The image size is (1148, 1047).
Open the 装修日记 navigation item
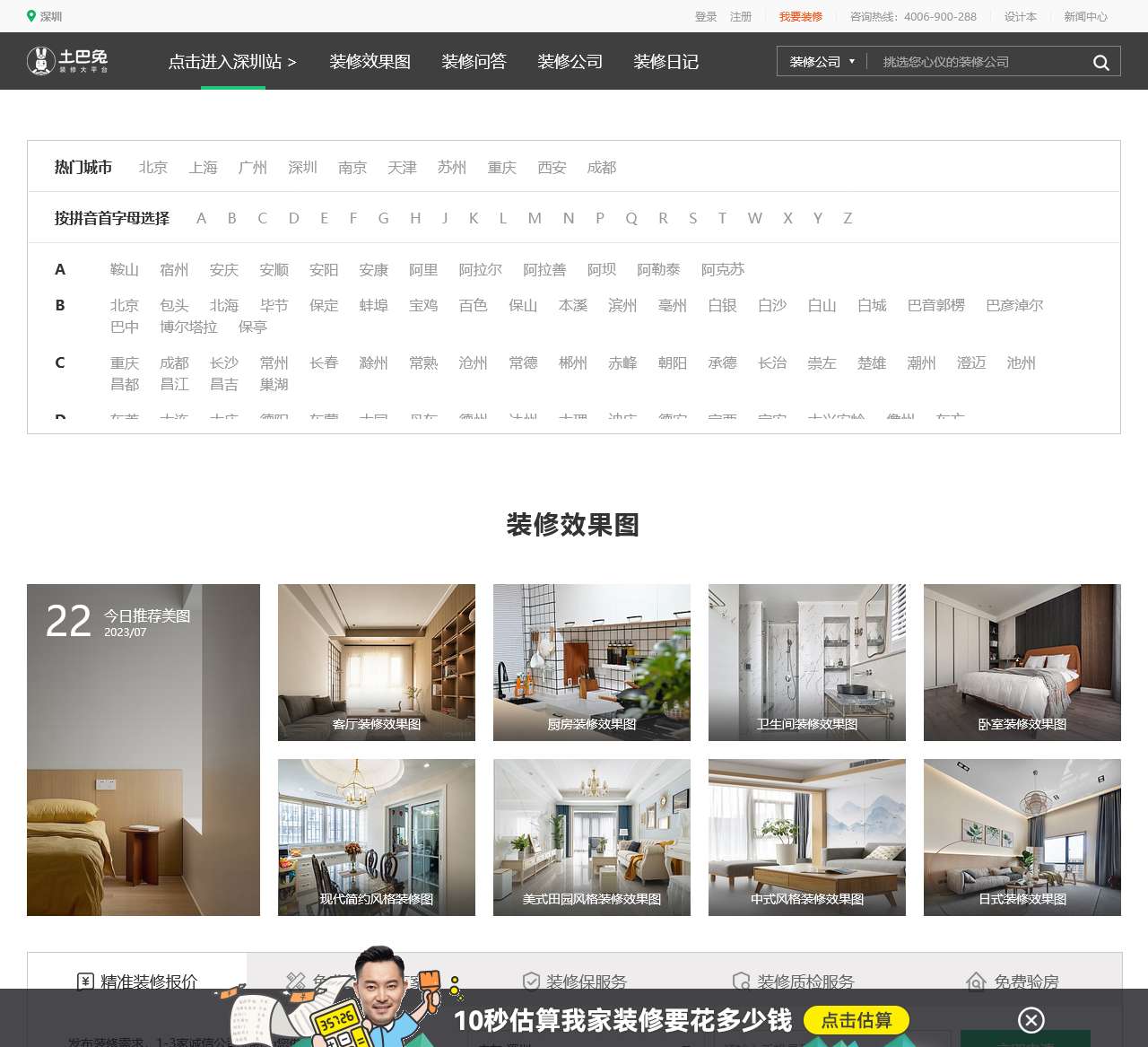click(x=665, y=62)
